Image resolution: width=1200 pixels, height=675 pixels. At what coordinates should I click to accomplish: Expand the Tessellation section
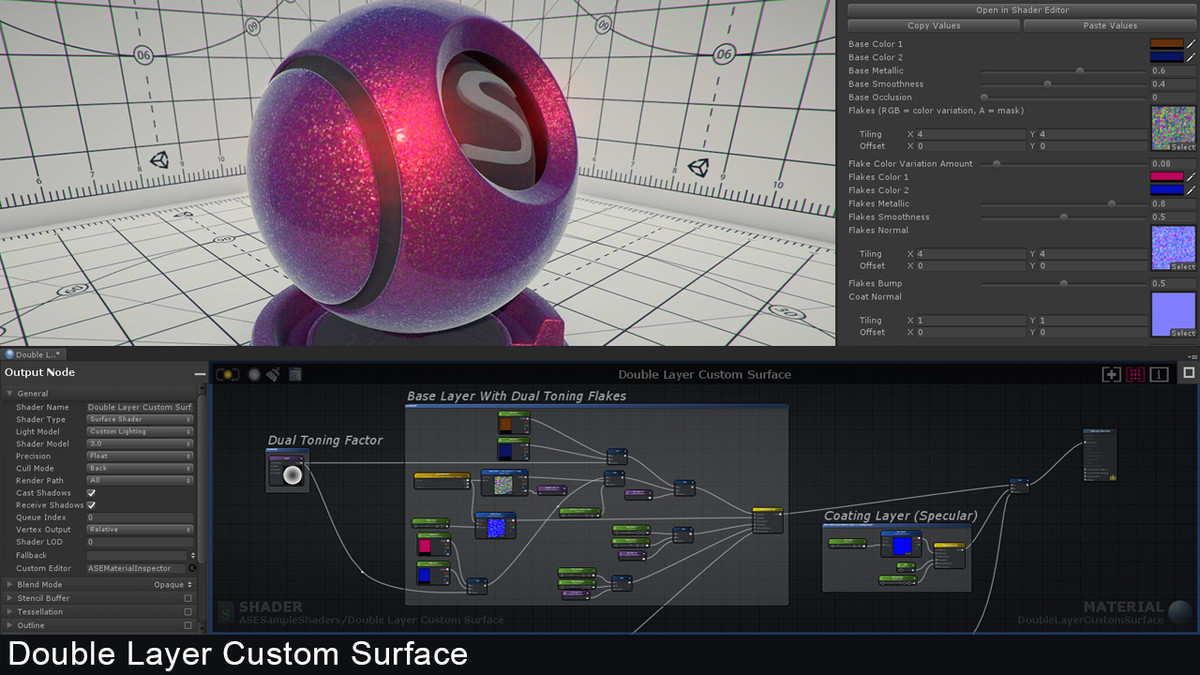pos(11,612)
